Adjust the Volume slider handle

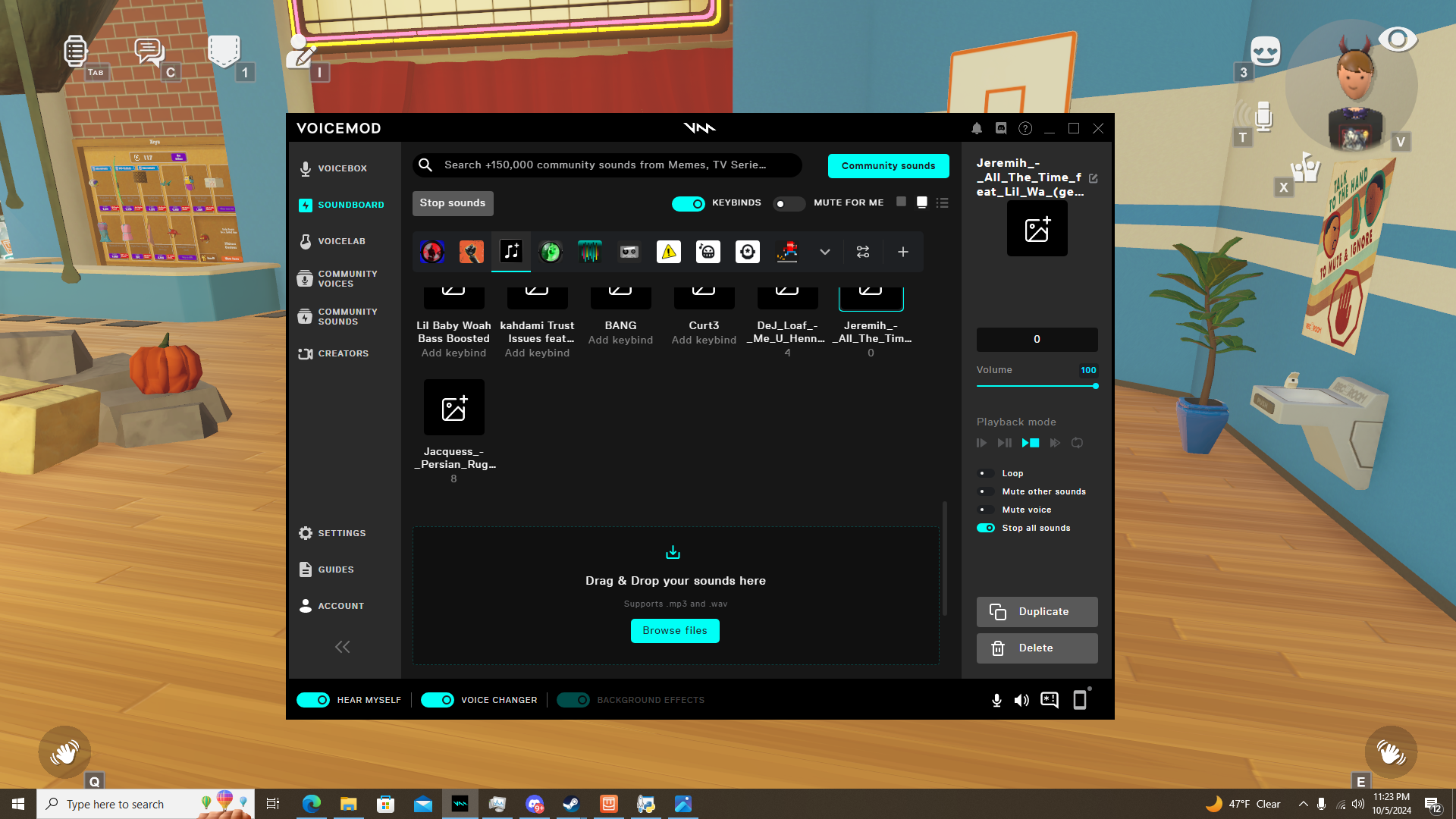tap(1095, 386)
